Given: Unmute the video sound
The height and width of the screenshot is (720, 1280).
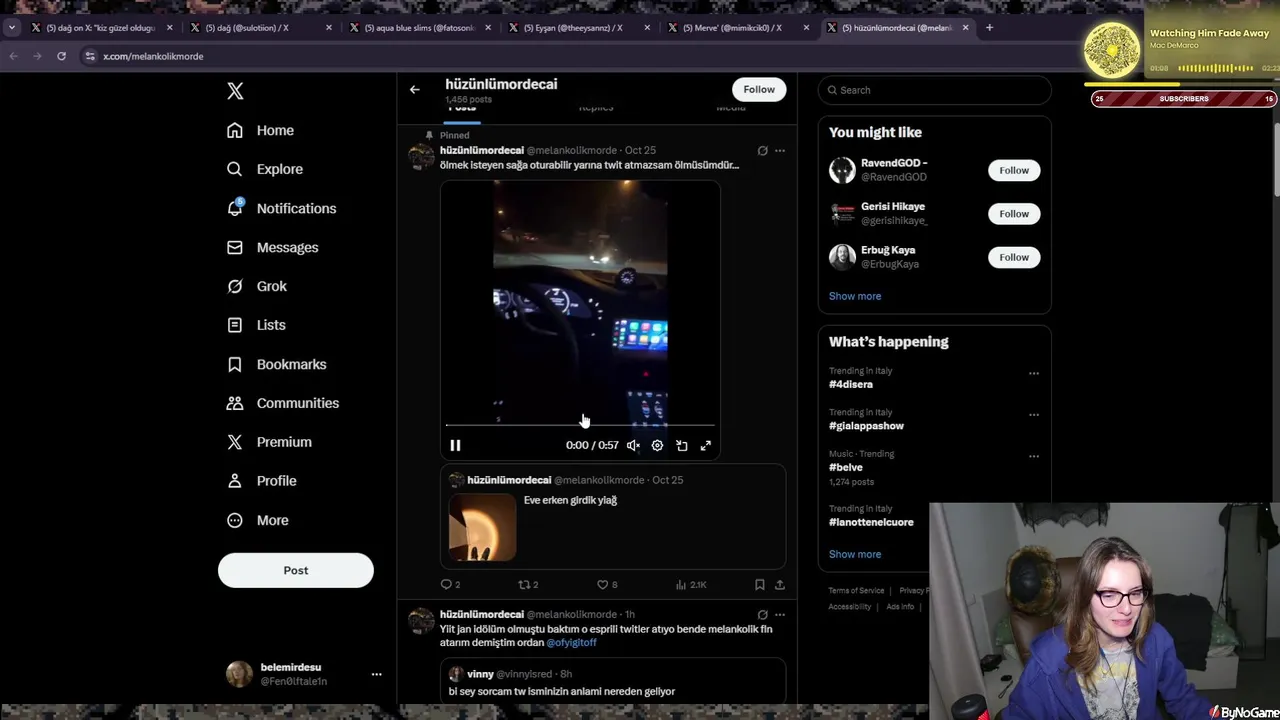Looking at the screenshot, I should tap(633, 445).
